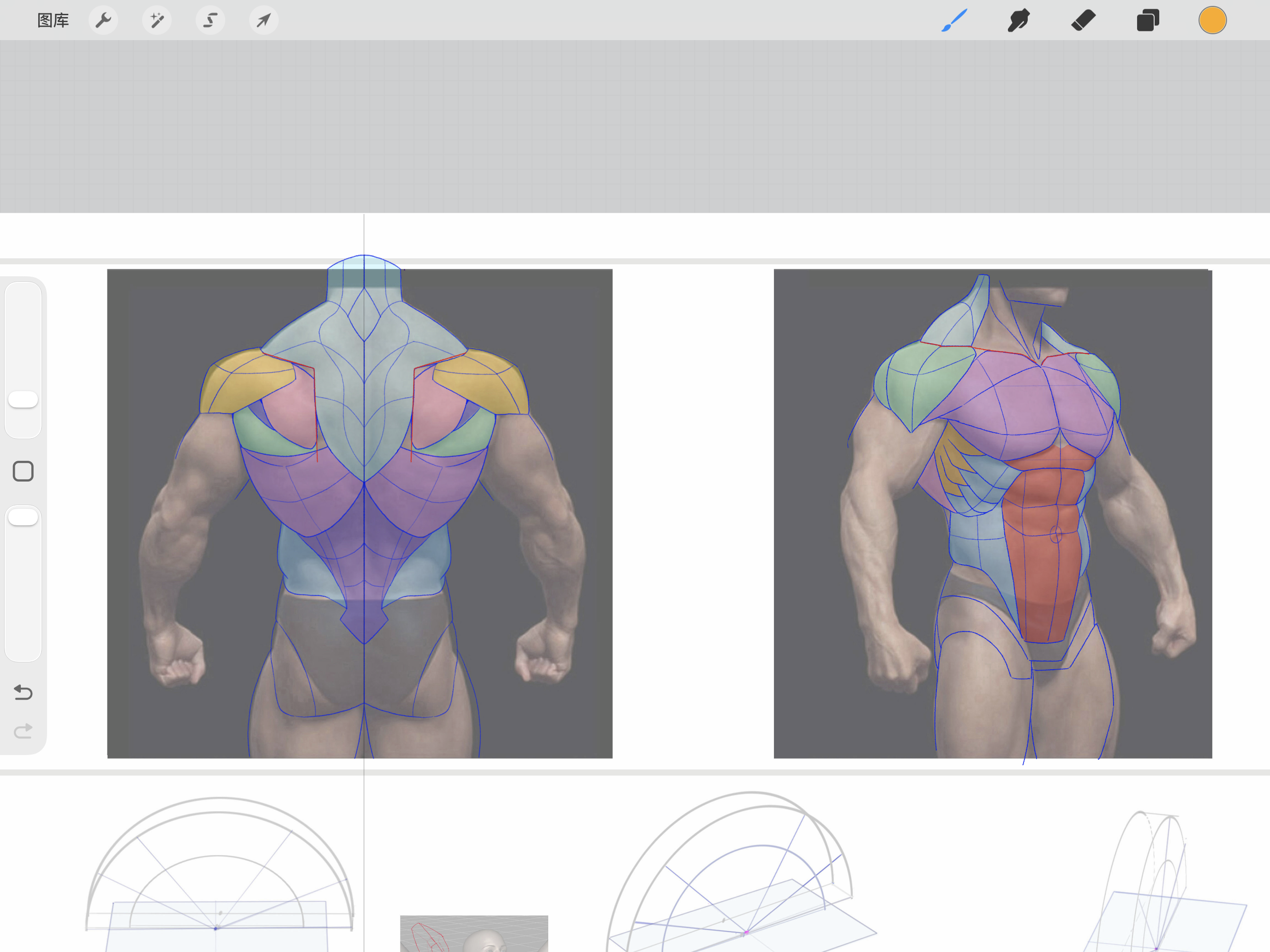Click the brush opacity slider handle
The image size is (1270, 952).
click(23, 517)
